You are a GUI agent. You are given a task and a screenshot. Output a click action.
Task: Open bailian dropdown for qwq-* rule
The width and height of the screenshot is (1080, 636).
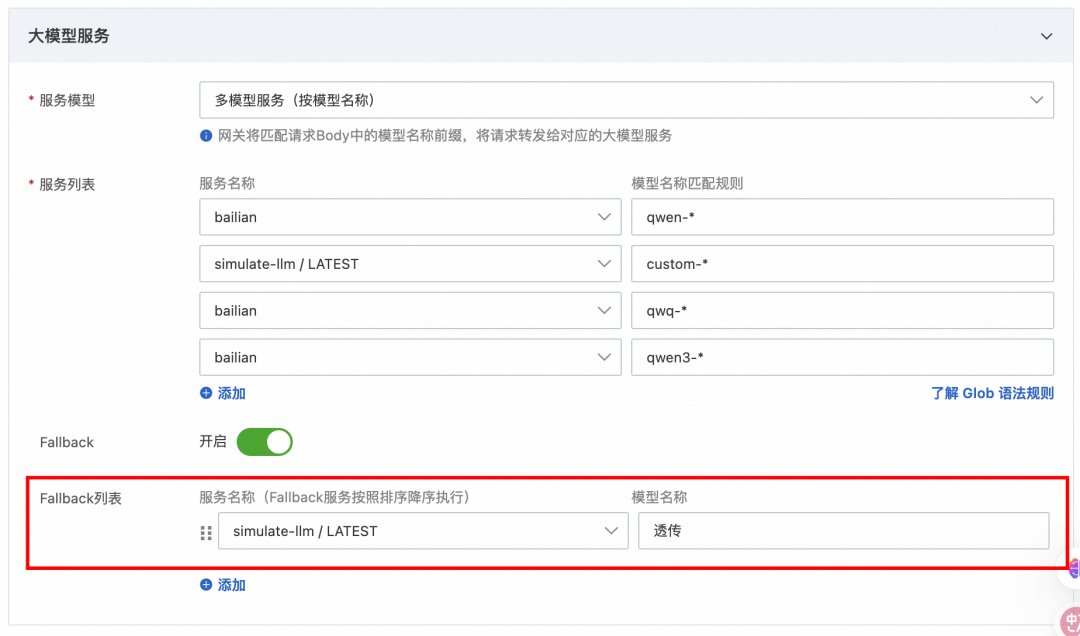pyautogui.click(x=411, y=311)
